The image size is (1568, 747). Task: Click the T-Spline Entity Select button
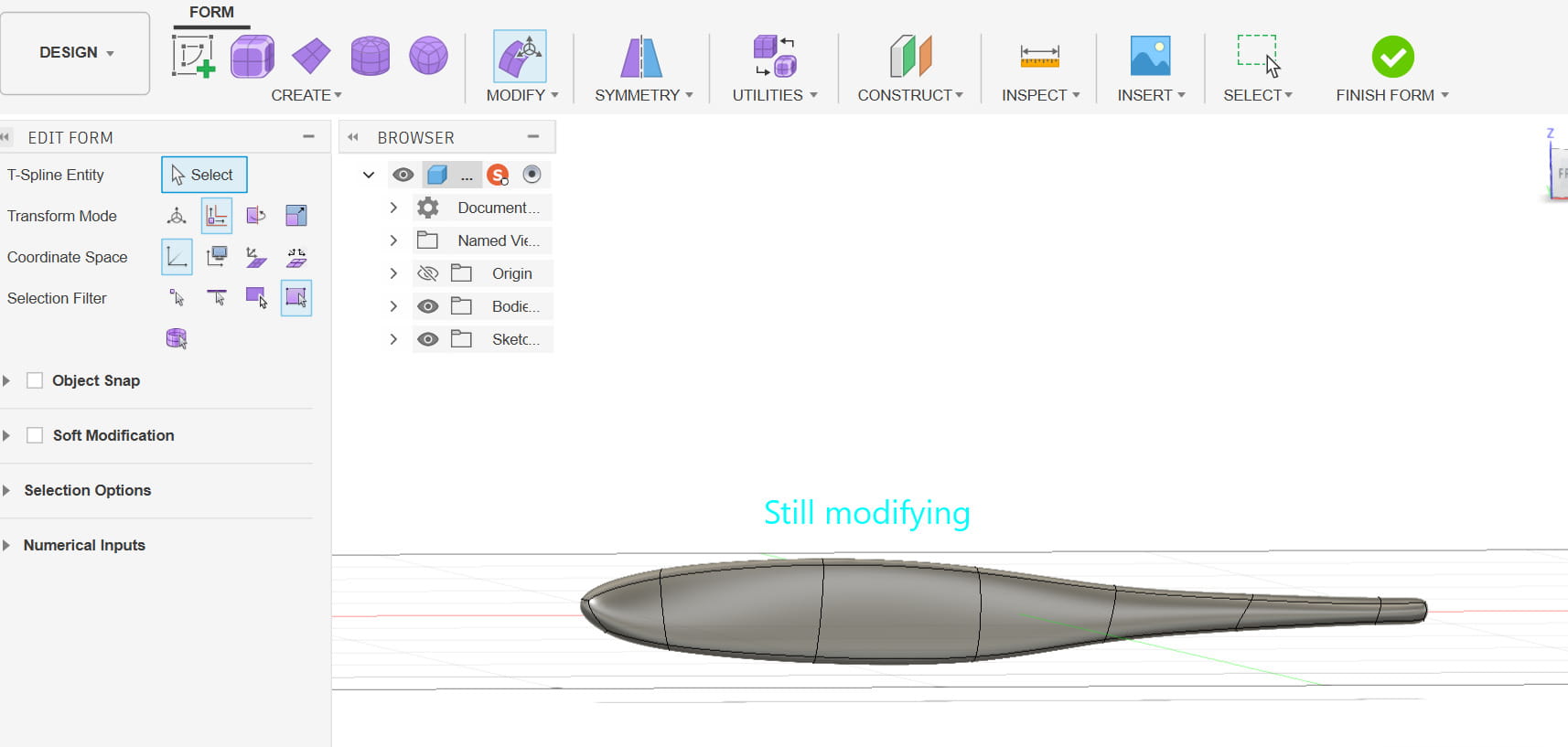tap(204, 175)
